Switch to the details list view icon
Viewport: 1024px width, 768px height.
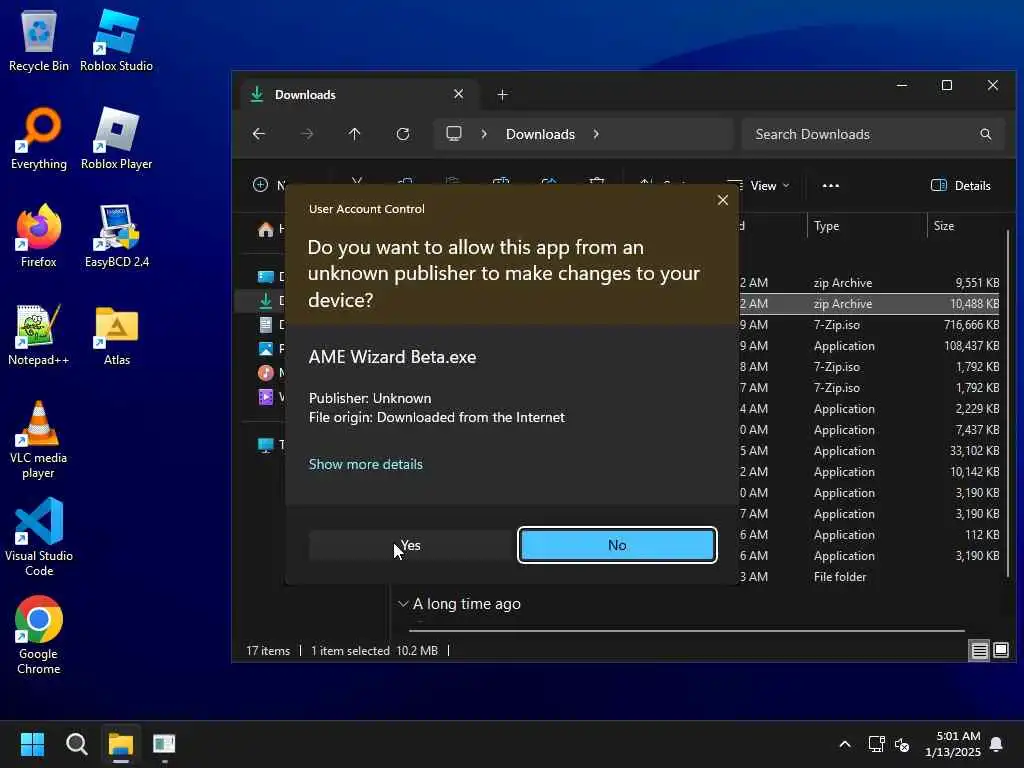(x=979, y=650)
